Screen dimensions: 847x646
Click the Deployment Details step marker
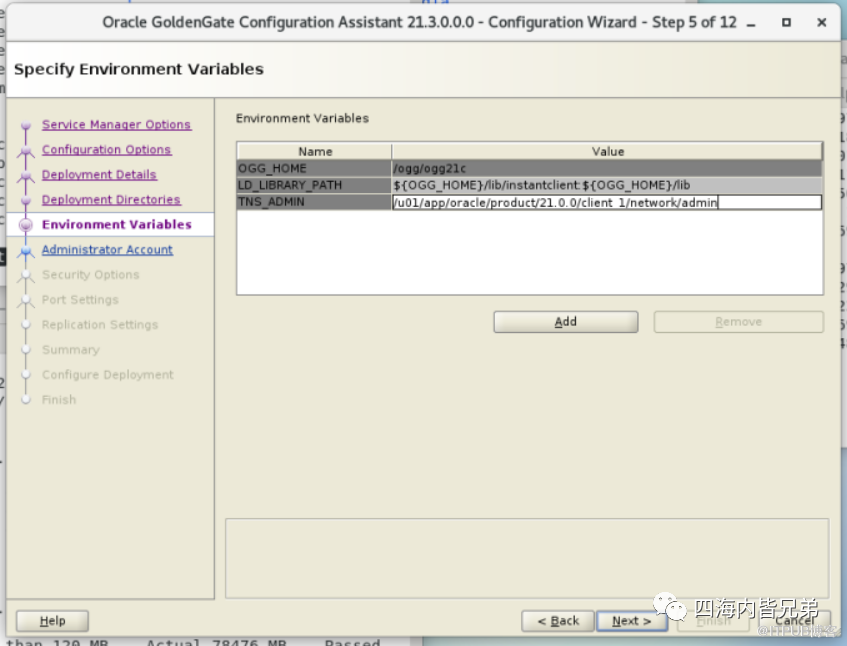click(25, 176)
